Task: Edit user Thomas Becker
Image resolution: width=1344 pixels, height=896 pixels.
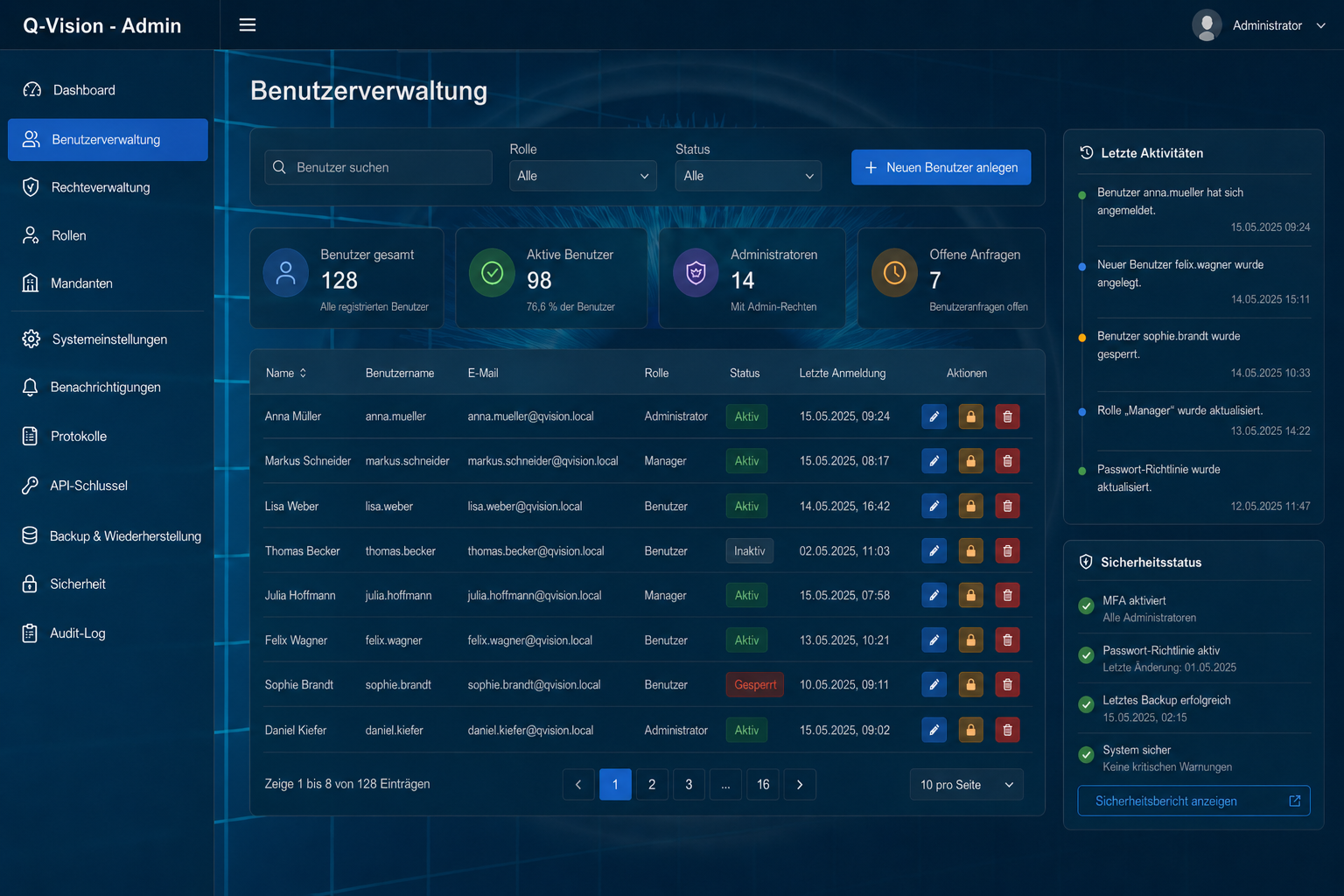Action: coord(934,550)
